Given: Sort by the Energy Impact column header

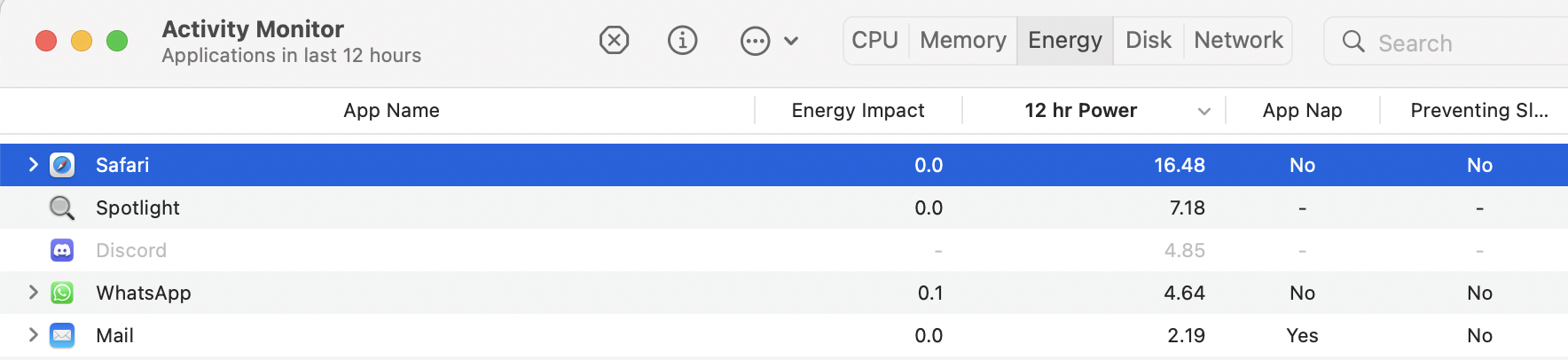Looking at the screenshot, I should coord(858,110).
